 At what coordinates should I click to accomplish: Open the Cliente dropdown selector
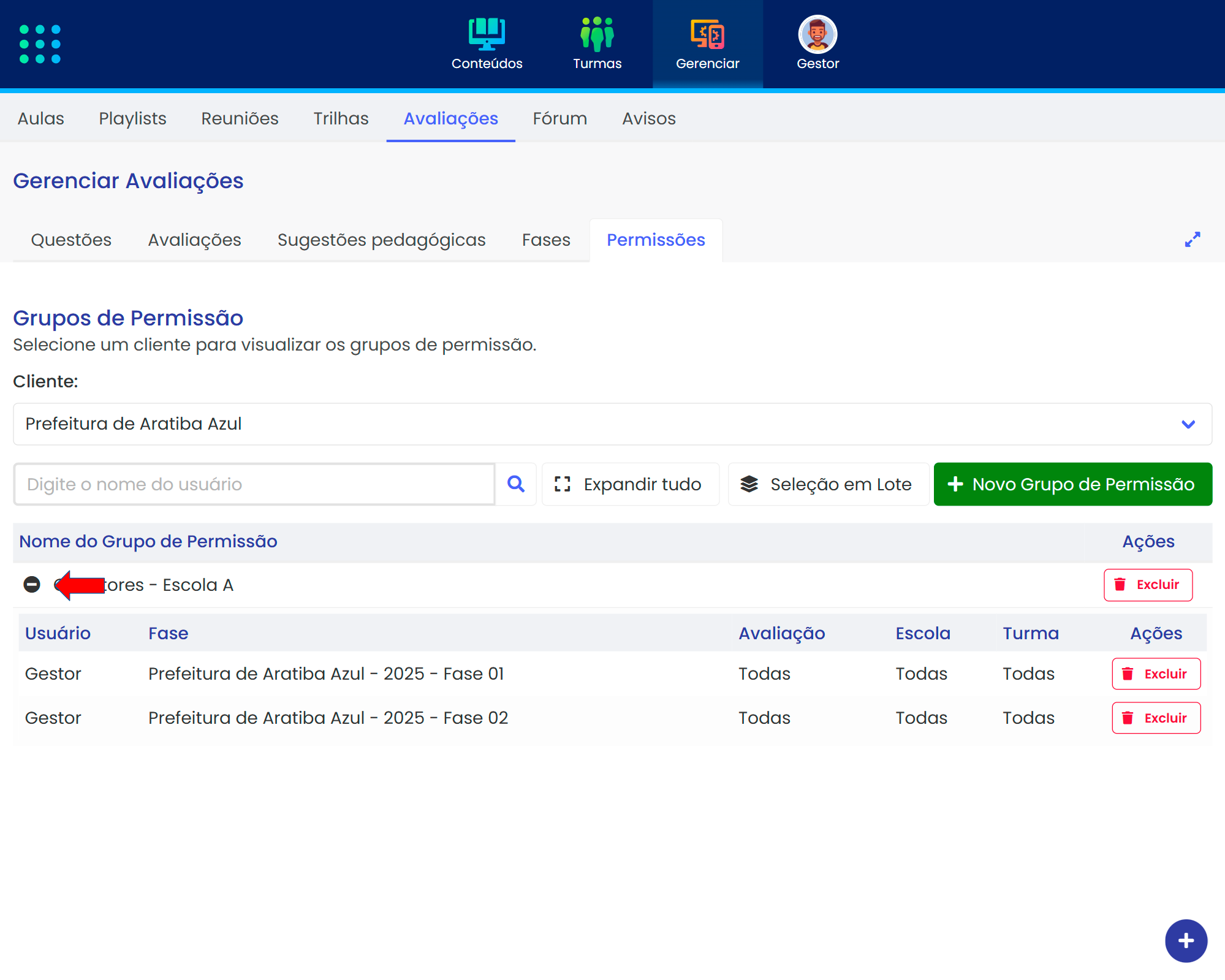[x=612, y=424]
